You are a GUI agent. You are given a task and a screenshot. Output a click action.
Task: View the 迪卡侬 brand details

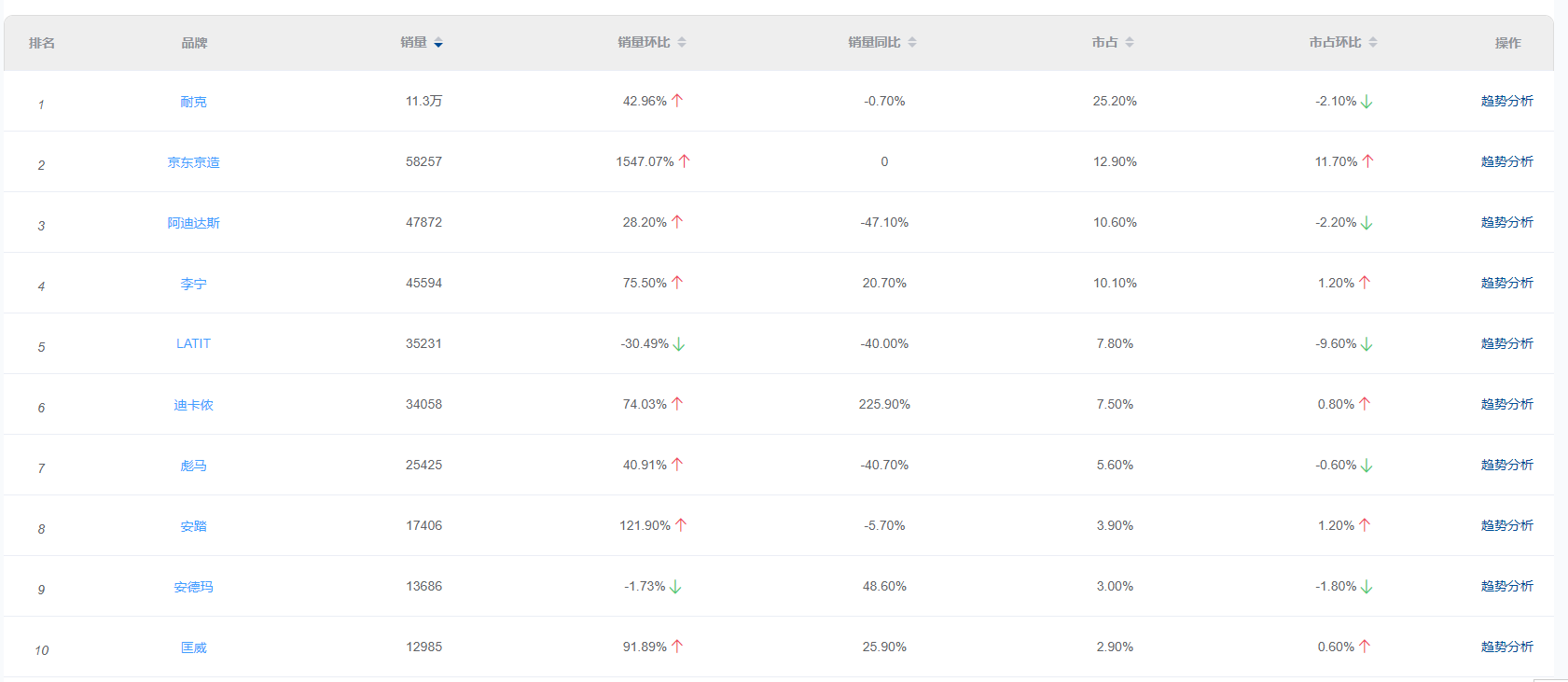[193, 405]
